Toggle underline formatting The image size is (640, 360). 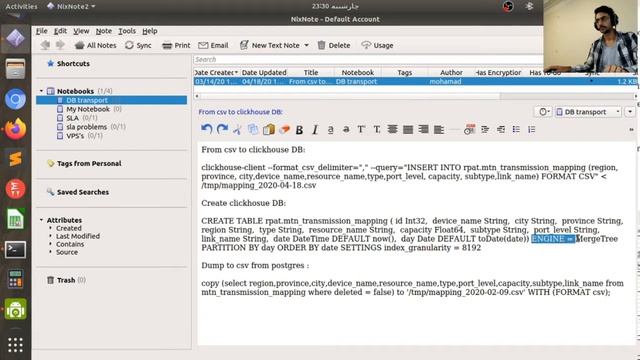pyautogui.click(x=331, y=130)
